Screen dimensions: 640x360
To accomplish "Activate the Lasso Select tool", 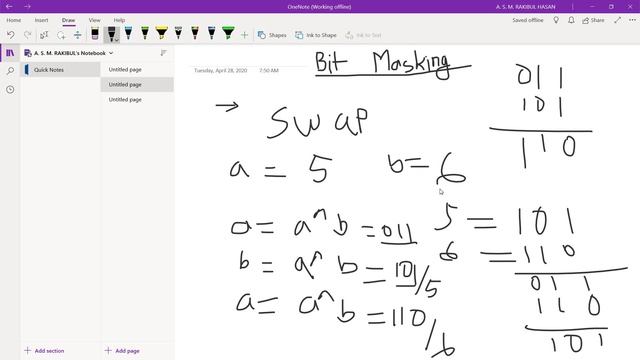I will (x=61, y=35).
